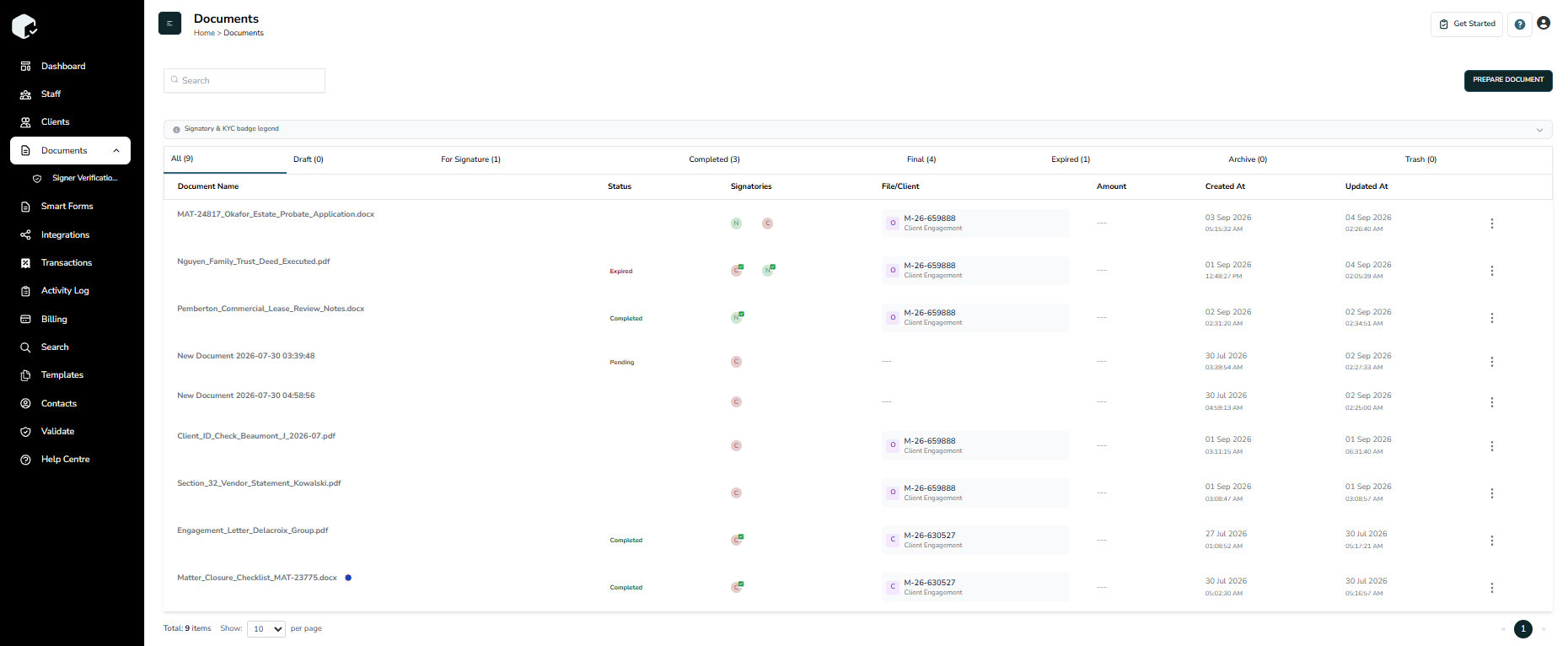1568x646 pixels.
Task: Click the Get Started button
Action: pyautogui.click(x=1467, y=24)
